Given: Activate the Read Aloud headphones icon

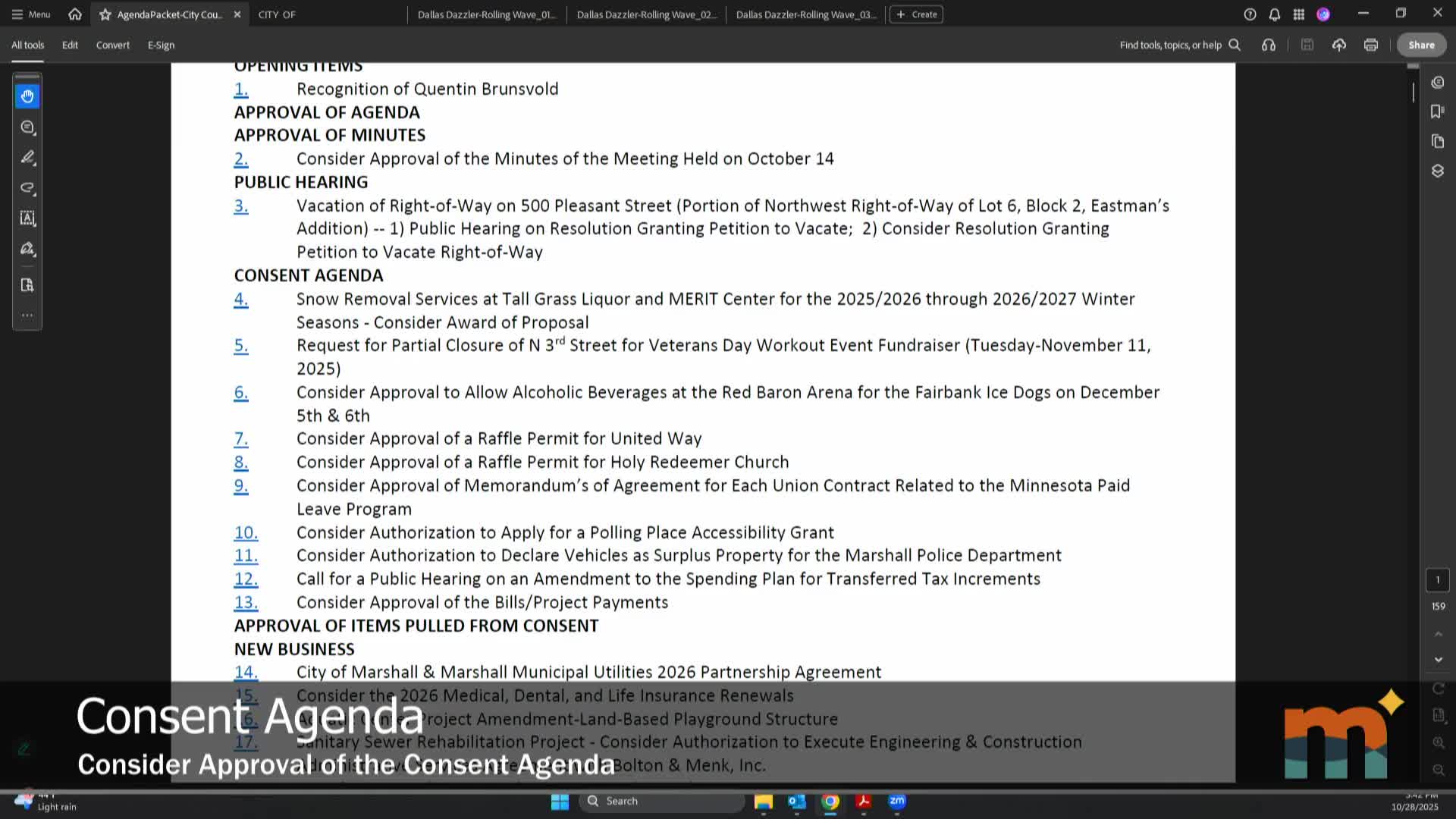Looking at the screenshot, I should [x=1268, y=45].
